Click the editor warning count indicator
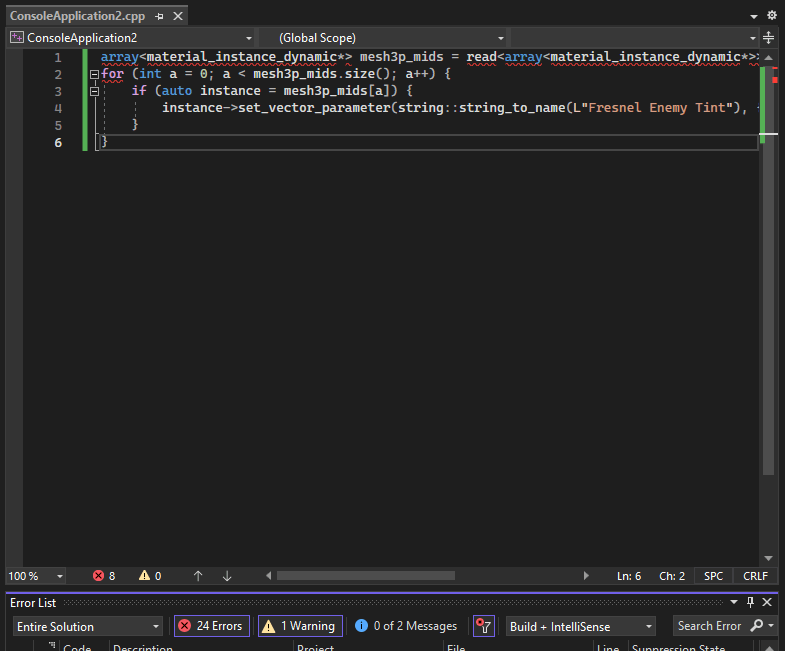The image size is (785, 651). [x=150, y=576]
